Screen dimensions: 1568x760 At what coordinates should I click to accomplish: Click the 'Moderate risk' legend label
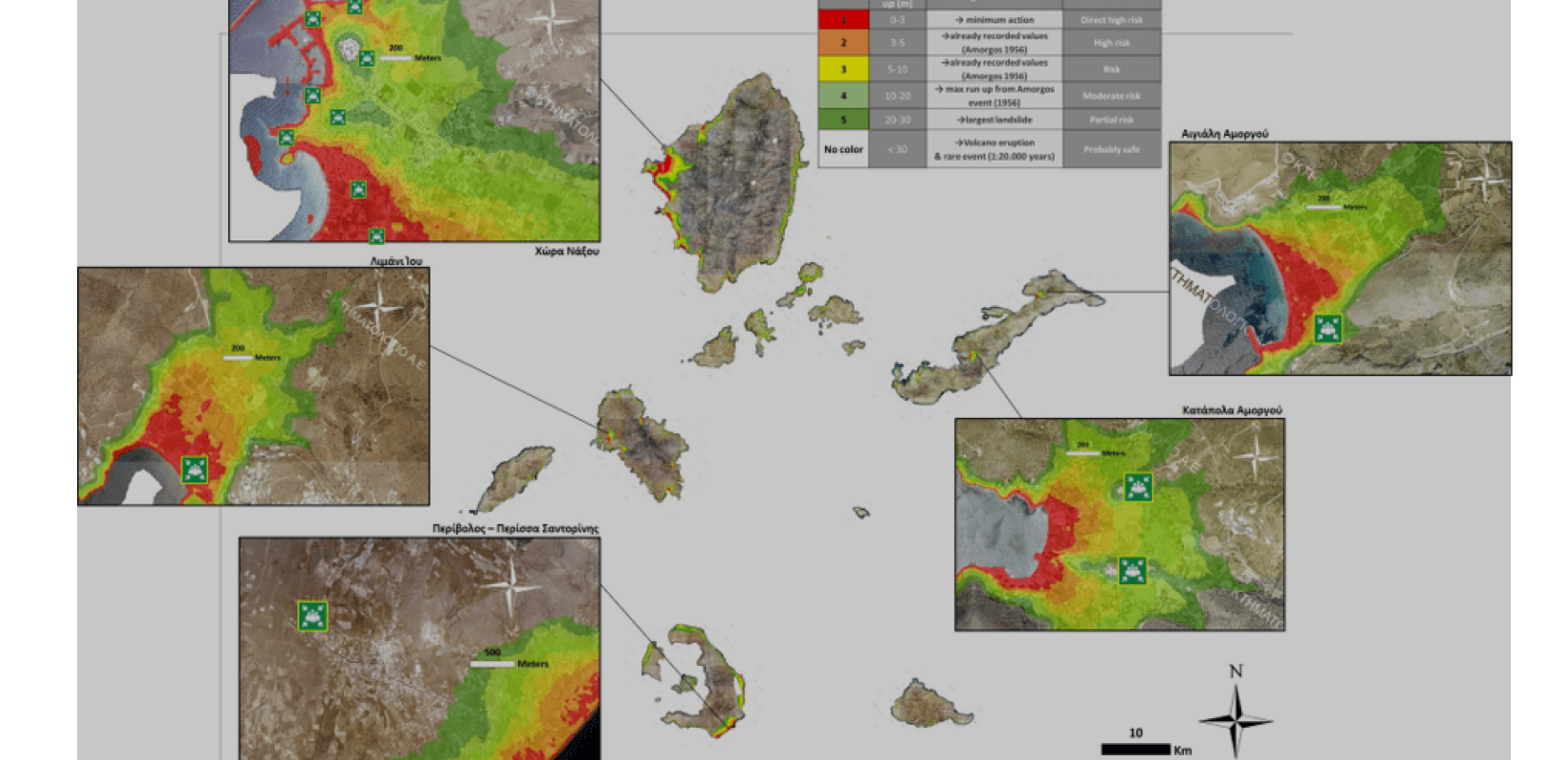1111,96
